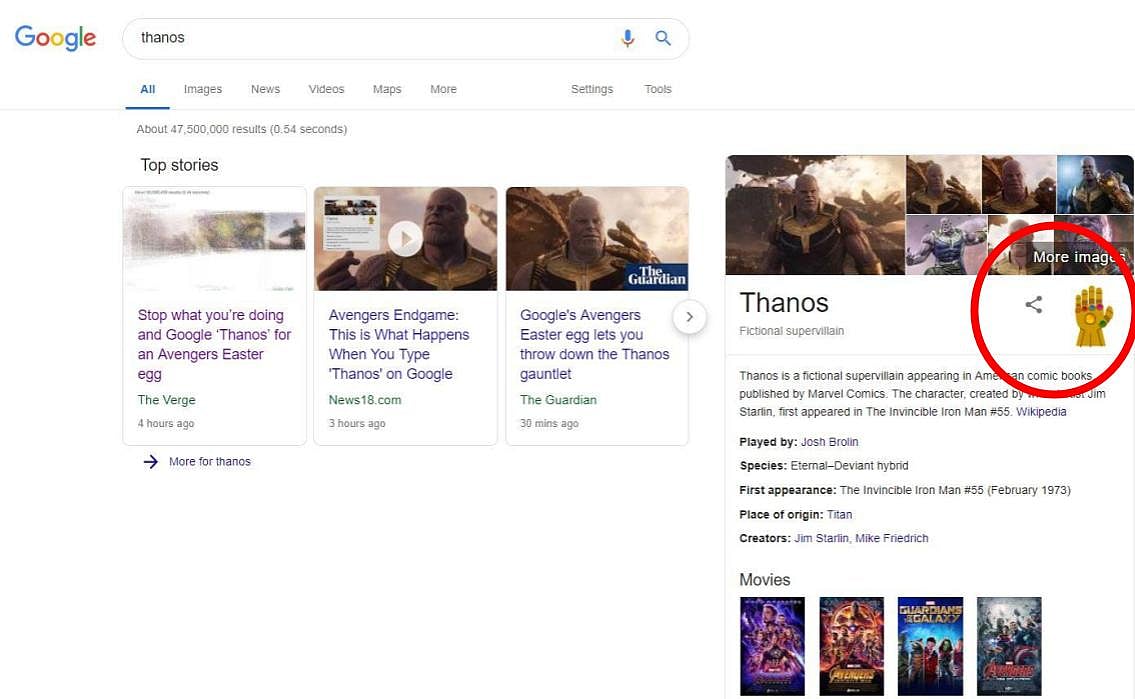Start voice search with the microphone icon
1135x699 pixels.
(x=628, y=38)
